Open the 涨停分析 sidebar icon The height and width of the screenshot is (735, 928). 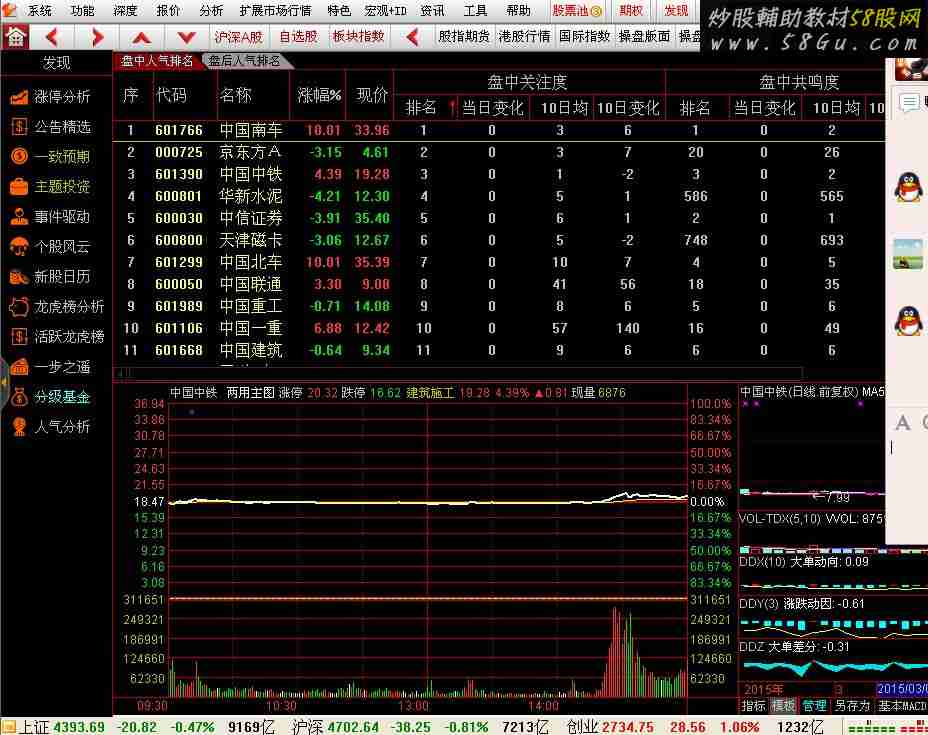[x=19, y=96]
